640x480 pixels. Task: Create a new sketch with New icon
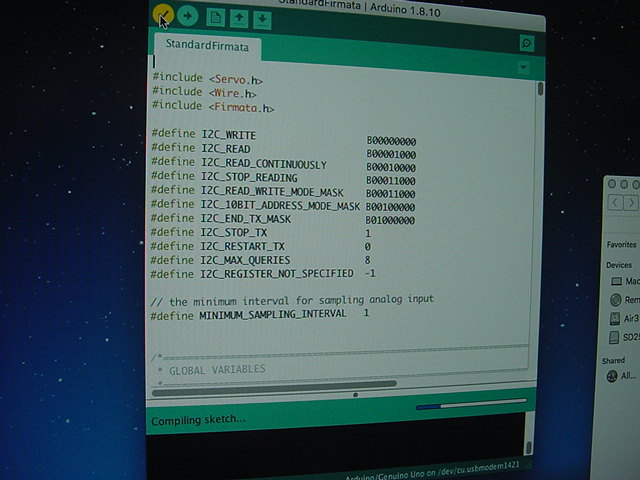coord(216,18)
